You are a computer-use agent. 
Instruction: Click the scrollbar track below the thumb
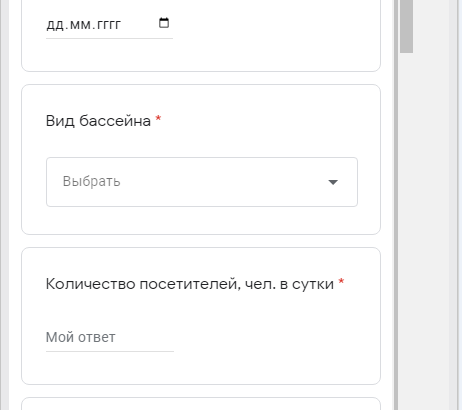tap(406, 233)
